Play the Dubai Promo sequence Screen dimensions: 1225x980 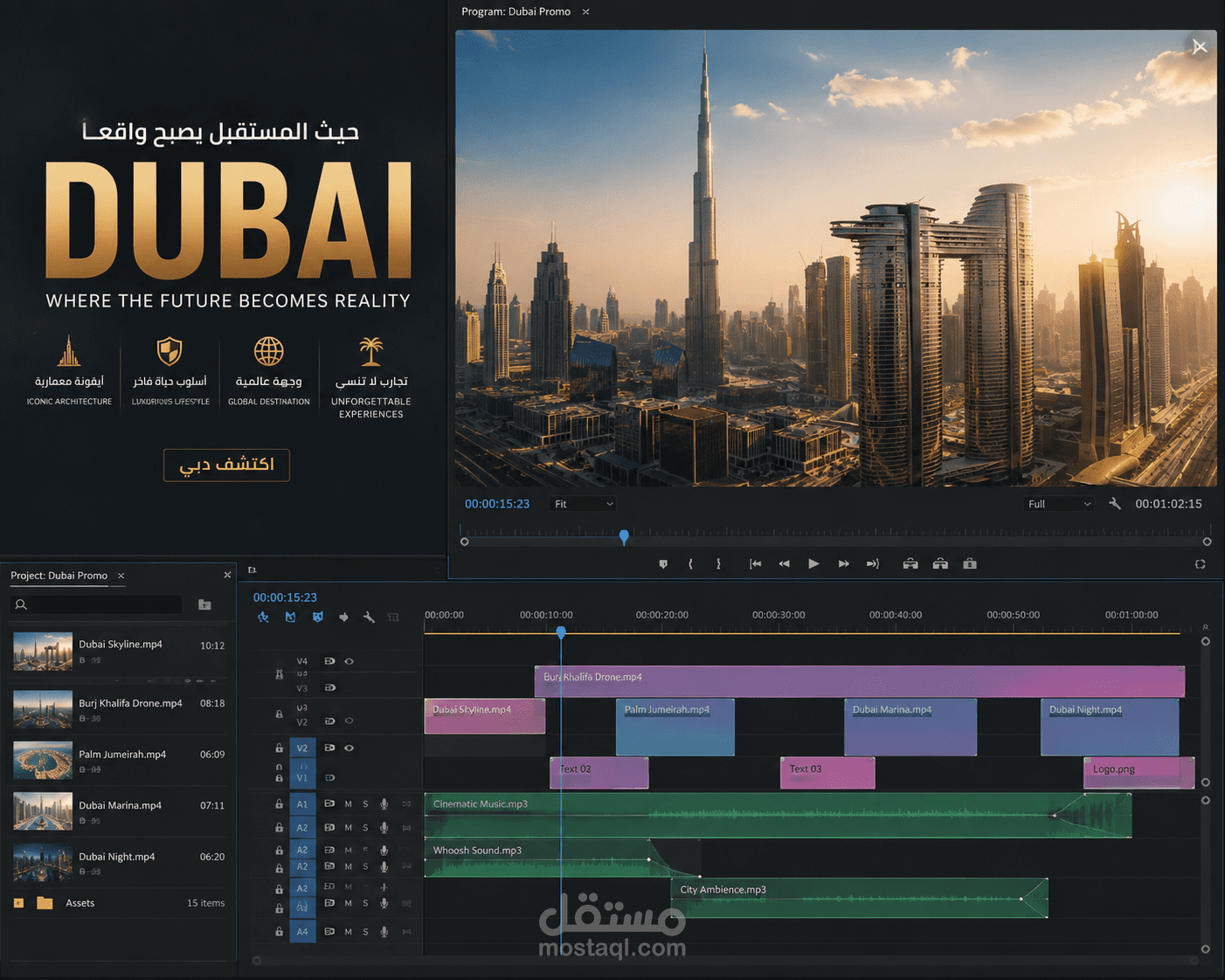(x=813, y=564)
